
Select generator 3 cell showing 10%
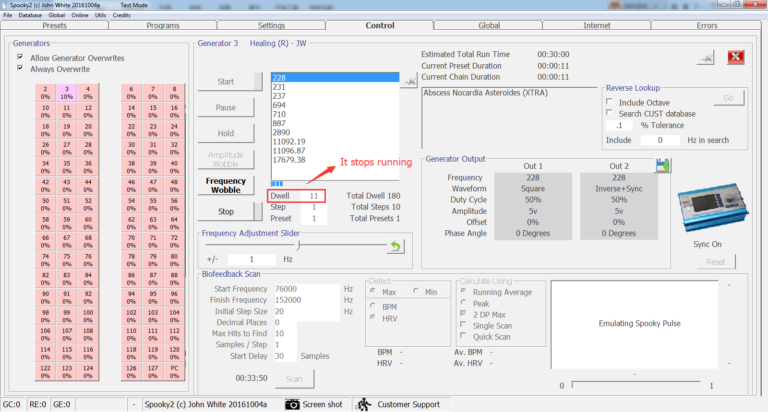[x=66, y=94]
